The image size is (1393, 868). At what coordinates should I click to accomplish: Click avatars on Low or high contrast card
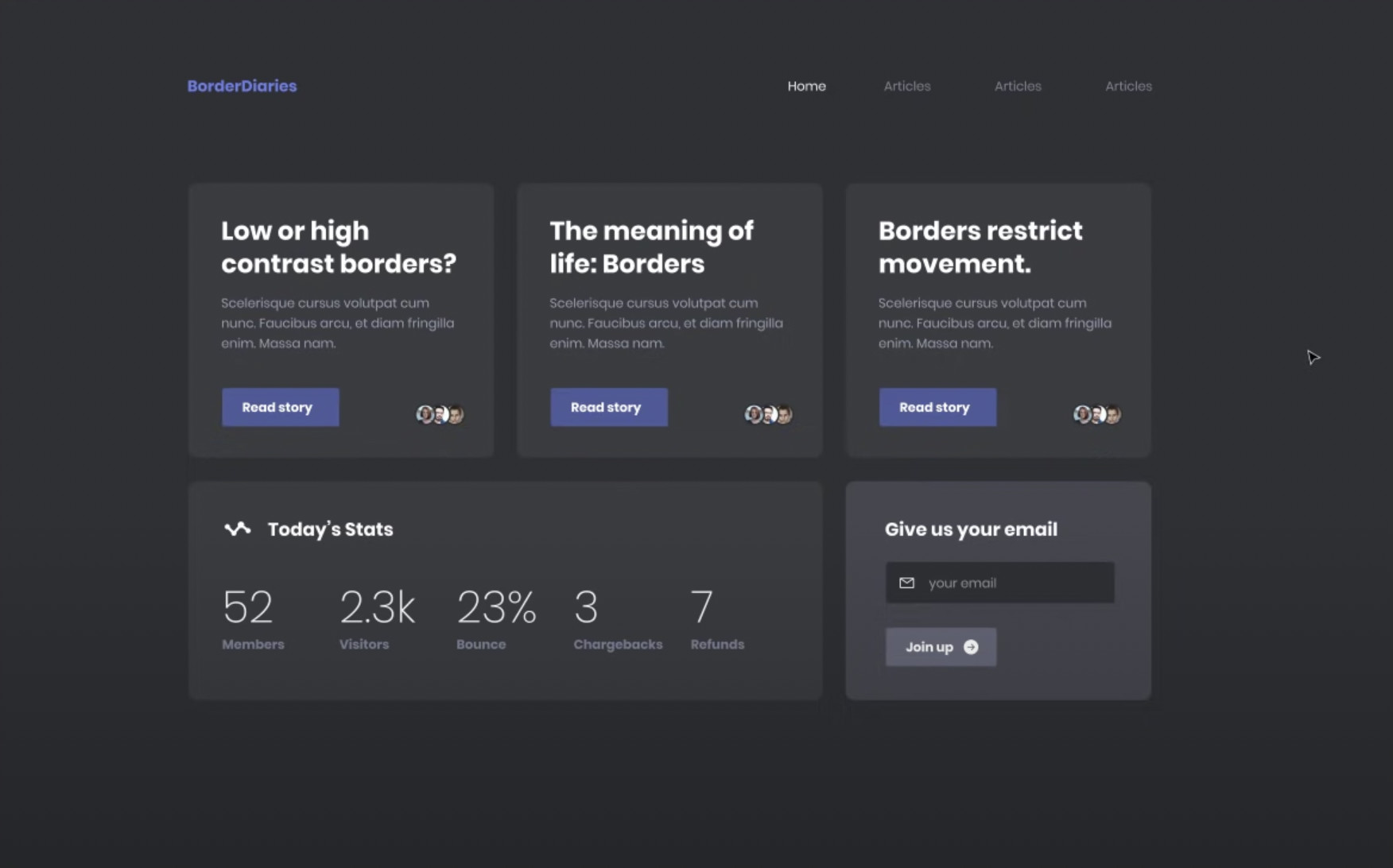click(x=440, y=414)
